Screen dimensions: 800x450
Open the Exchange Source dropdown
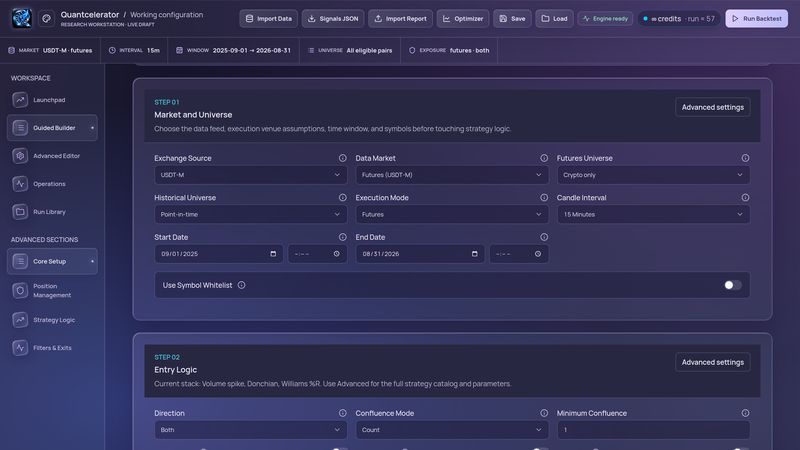click(x=251, y=175)
